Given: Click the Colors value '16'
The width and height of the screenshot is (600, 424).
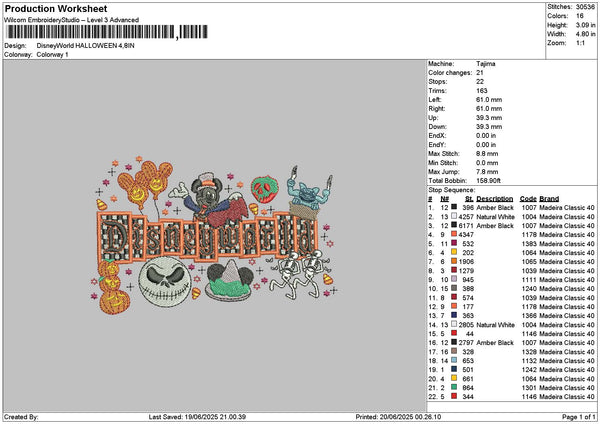Looking at the screenshot, I should pyautogui.click(x=580, y=16).
